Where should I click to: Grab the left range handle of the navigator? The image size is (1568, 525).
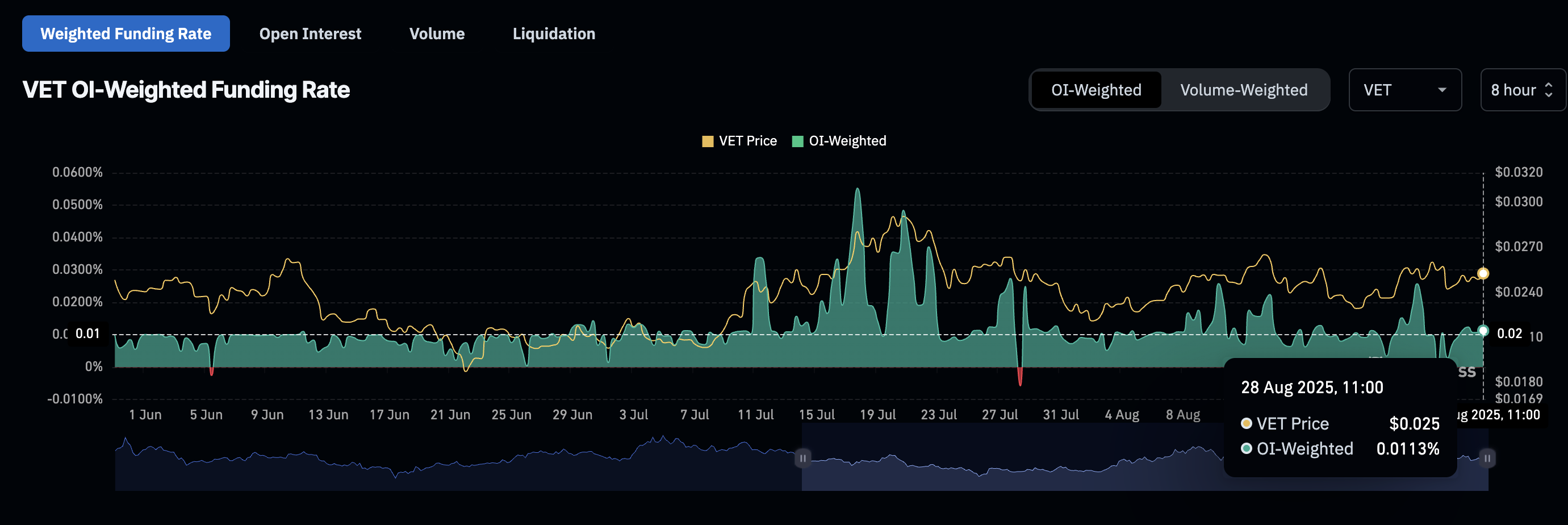[x=803, y=458]
